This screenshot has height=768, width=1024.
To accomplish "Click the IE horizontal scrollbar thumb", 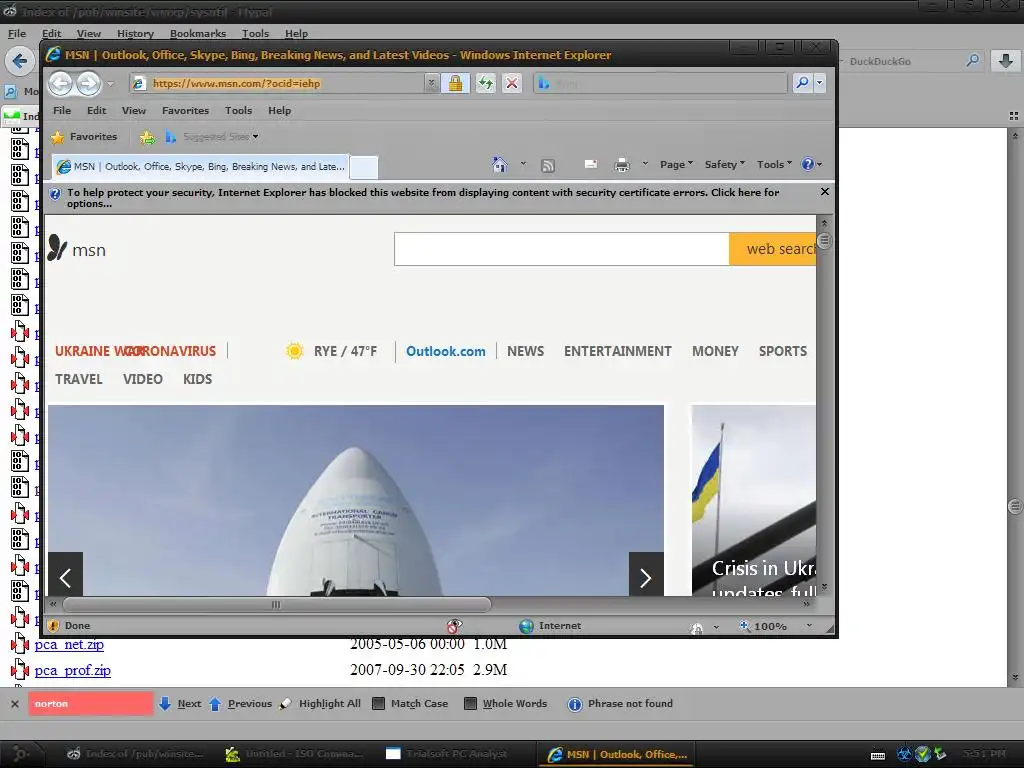I will click(x=276, y=605).
